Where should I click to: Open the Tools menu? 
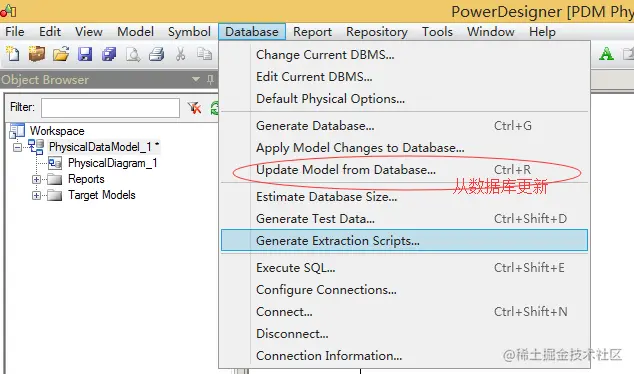(x=437, y=32)
